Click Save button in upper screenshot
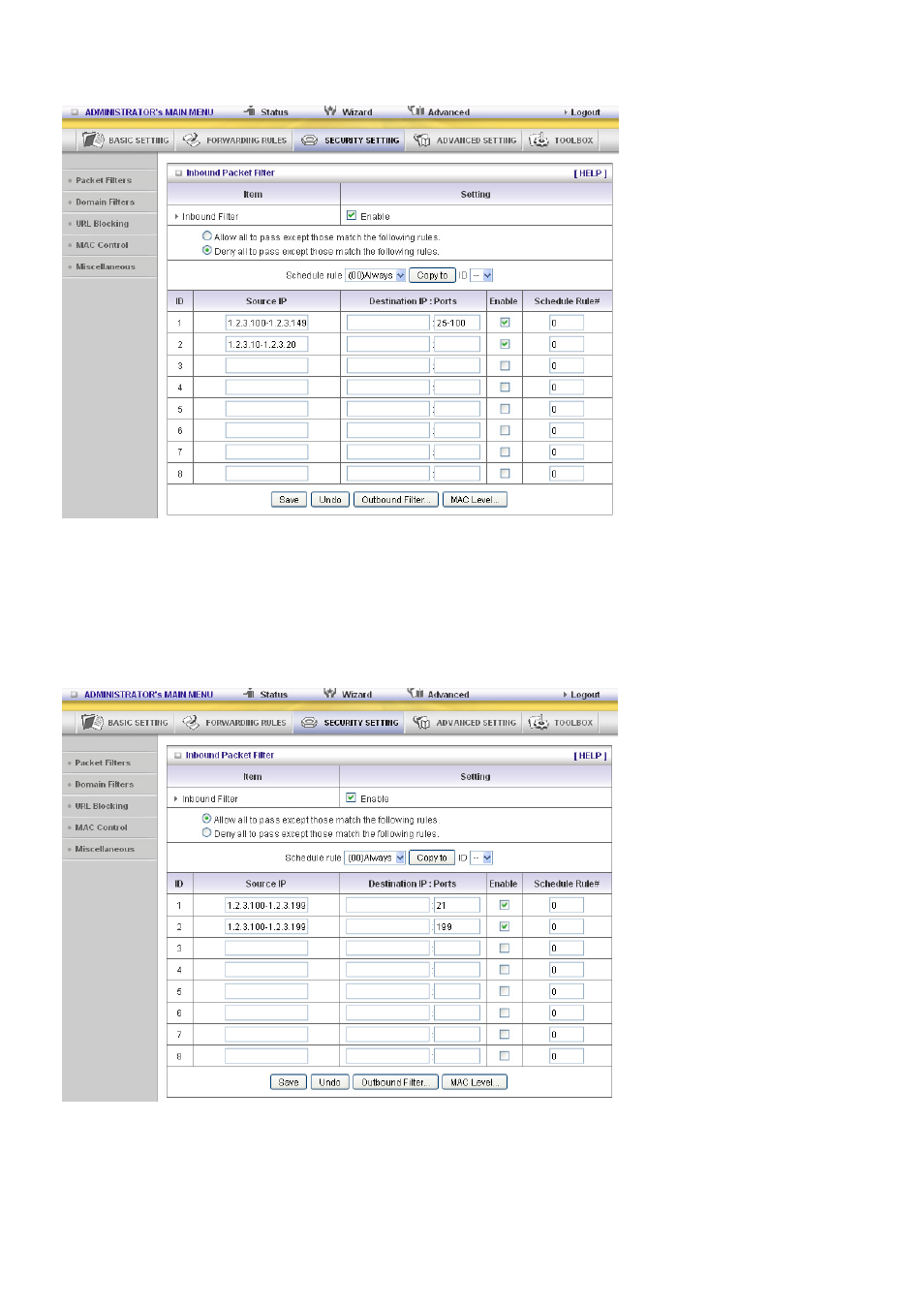 (x=289, y=500)
